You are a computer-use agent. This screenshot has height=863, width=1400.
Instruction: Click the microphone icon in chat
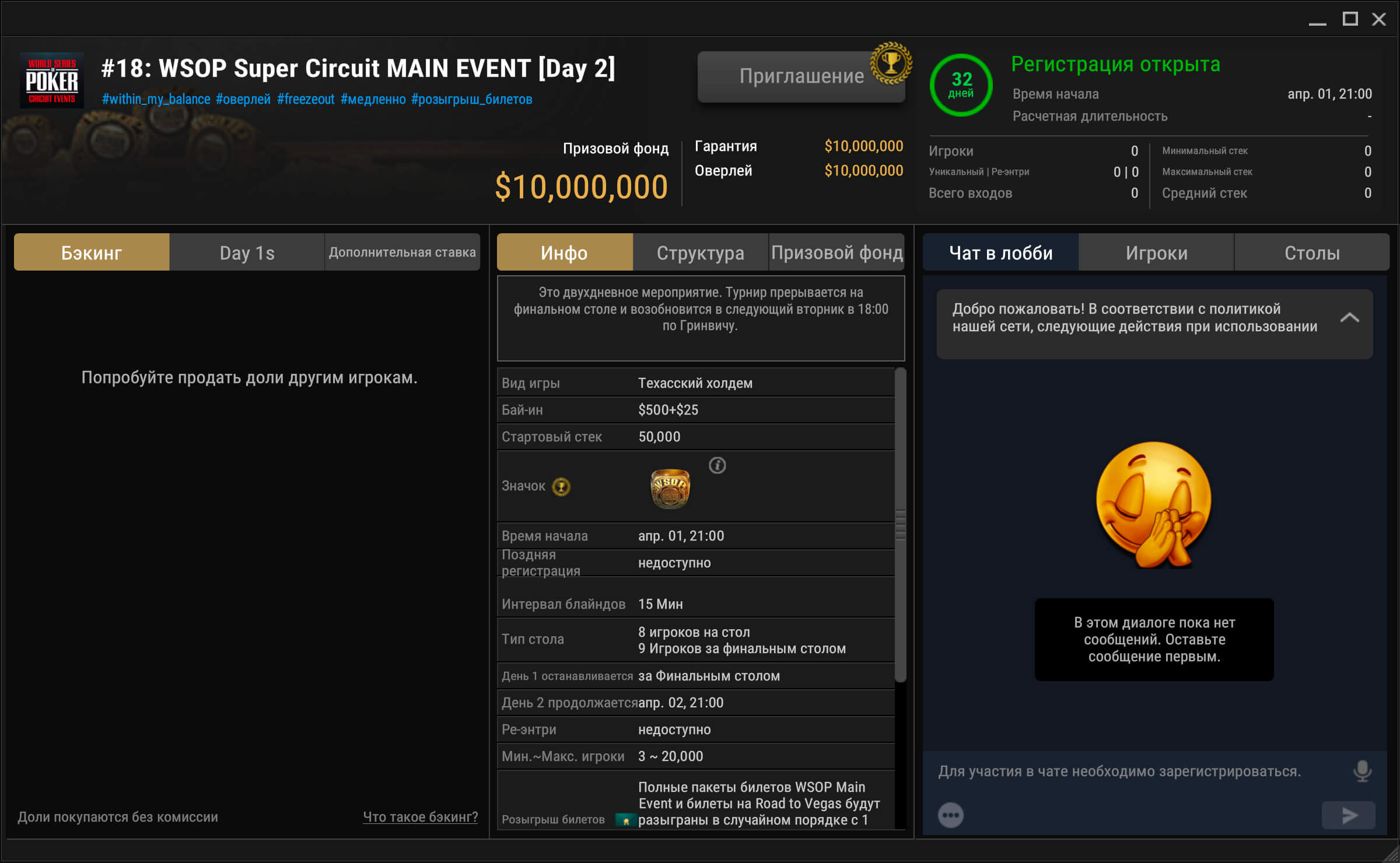pyautogui.click(x=1361, y=771)
